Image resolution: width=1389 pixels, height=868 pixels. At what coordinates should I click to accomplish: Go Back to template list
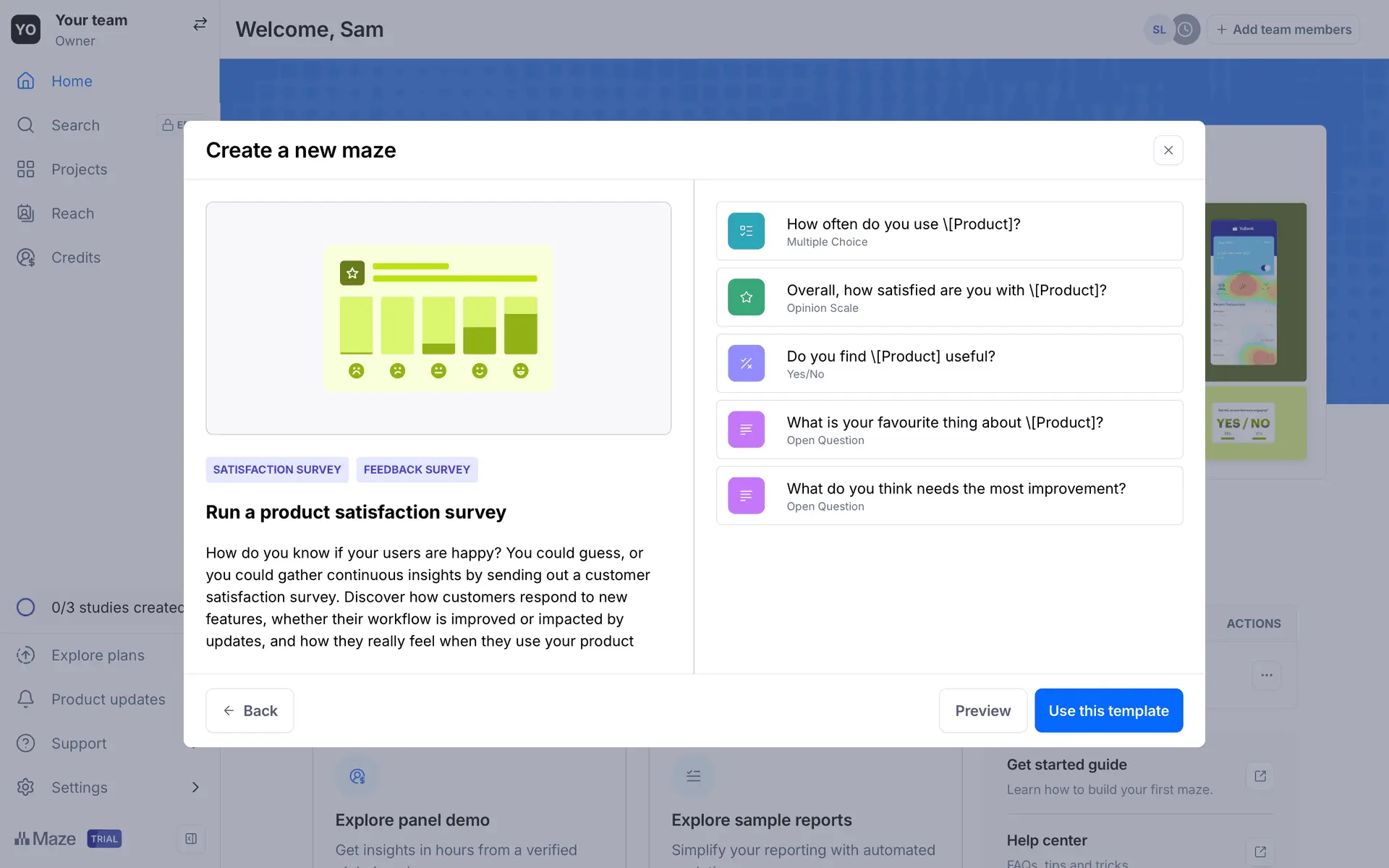pyautogui.click(x=250, y=710)
